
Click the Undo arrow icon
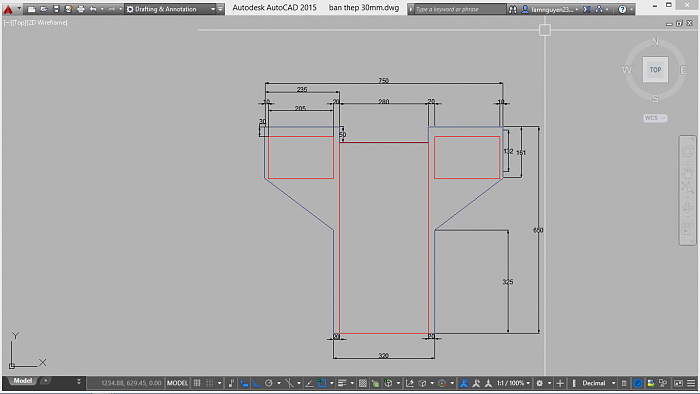[93, 9]
